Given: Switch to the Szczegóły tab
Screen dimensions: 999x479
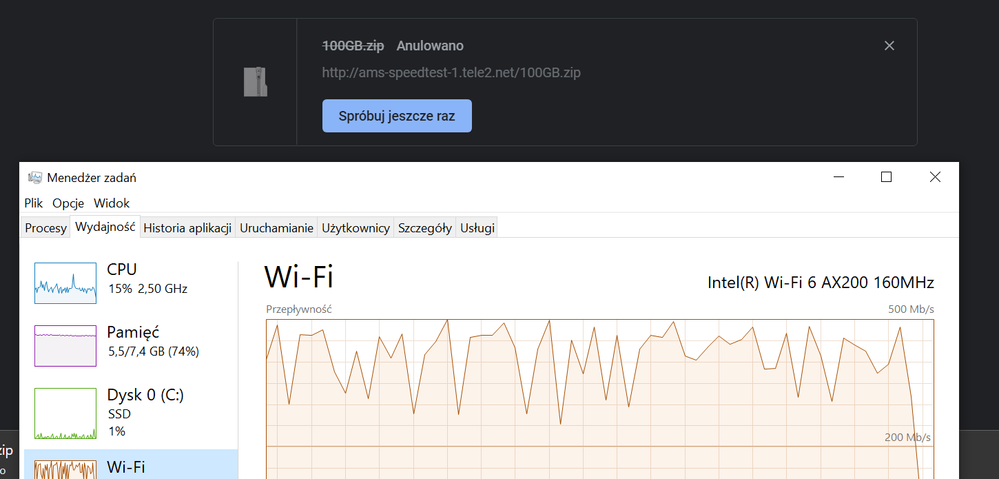Looking at the screenshot, I should pos(425,228).
